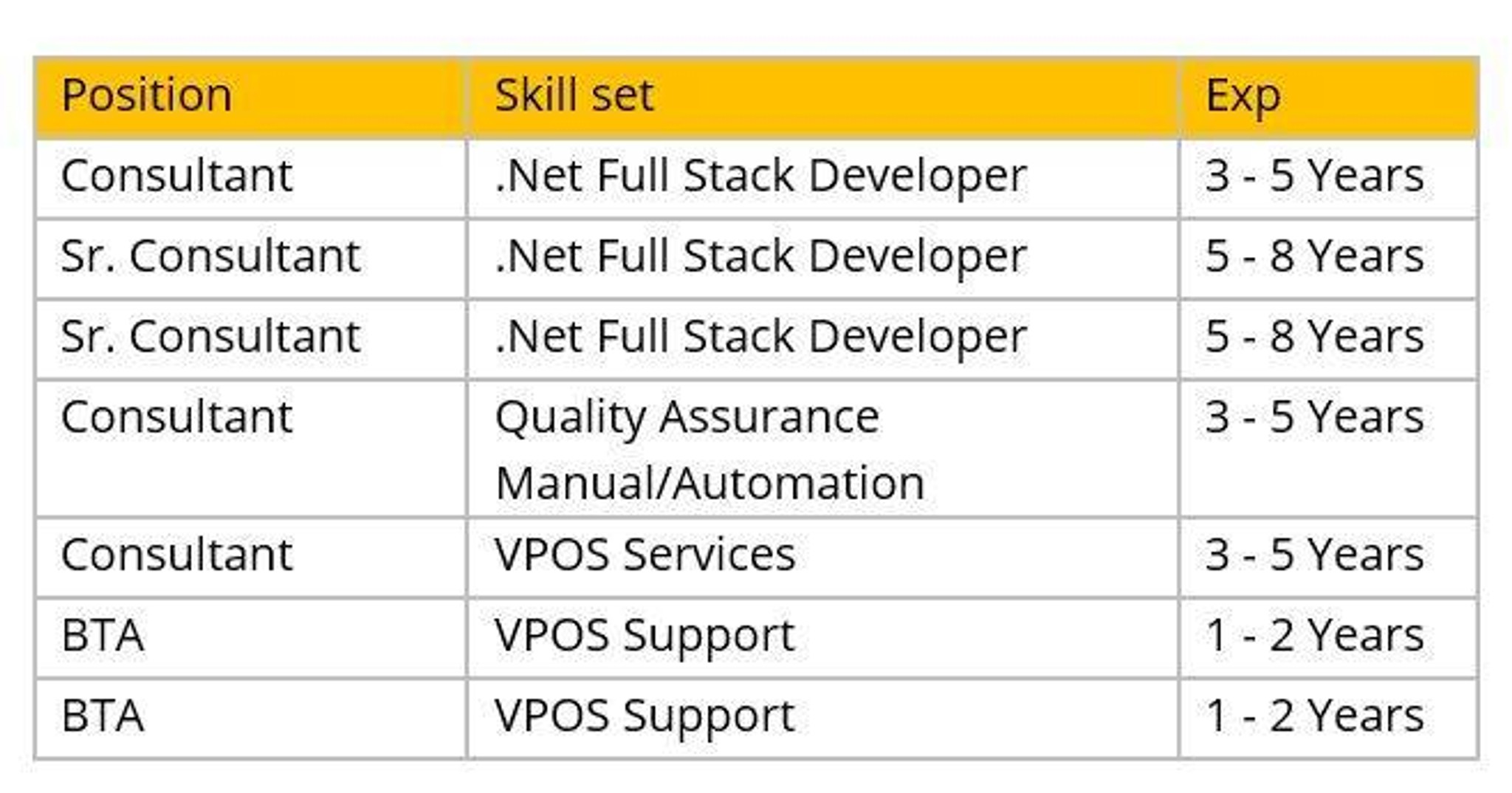Click the first 5 - 8 Years cell
This screenshot has width=1512, height=793.
(x=1314, y=256)
